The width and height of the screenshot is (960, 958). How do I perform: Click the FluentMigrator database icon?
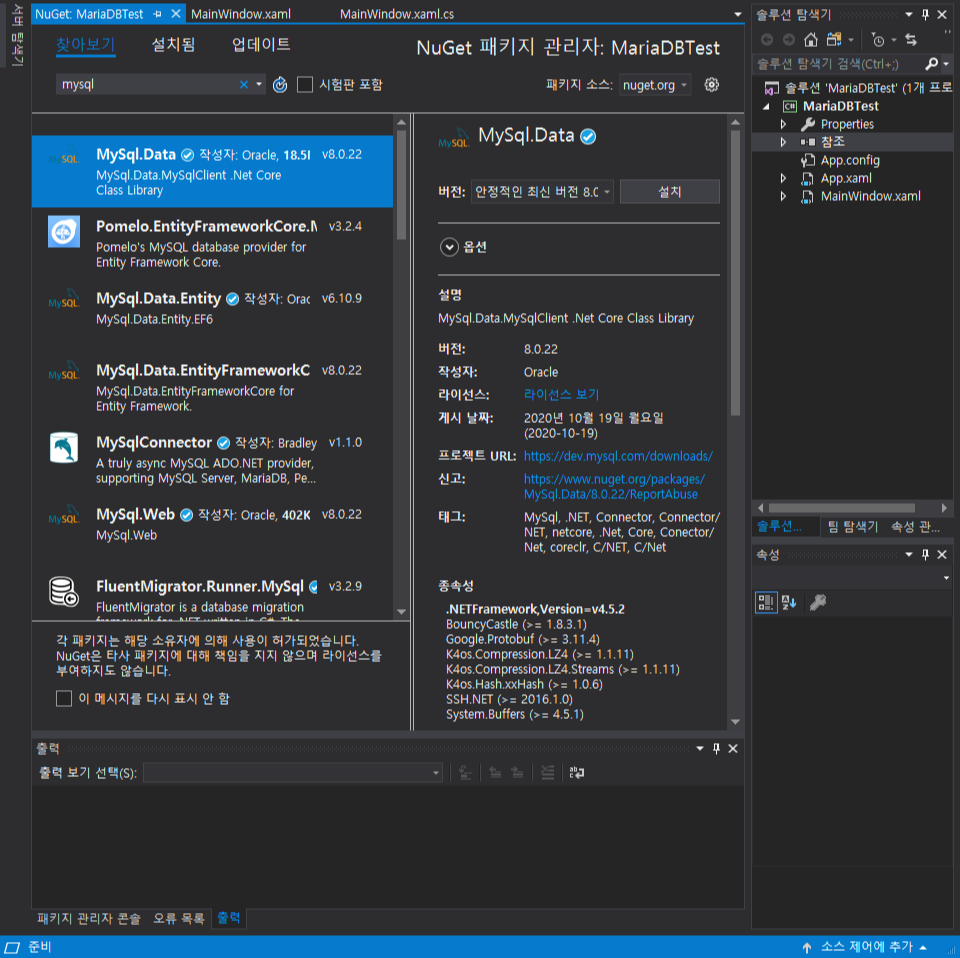[x=64, y=591]
